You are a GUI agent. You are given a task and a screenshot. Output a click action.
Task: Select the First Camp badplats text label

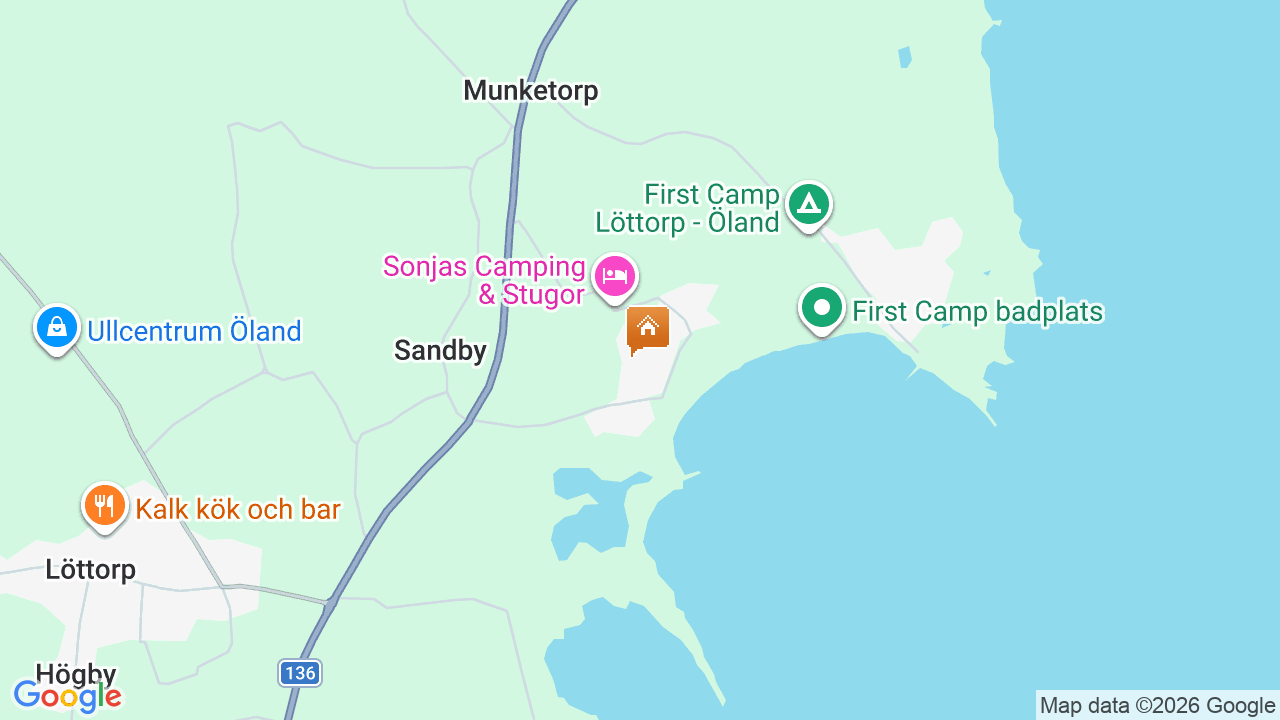(977, 312)
